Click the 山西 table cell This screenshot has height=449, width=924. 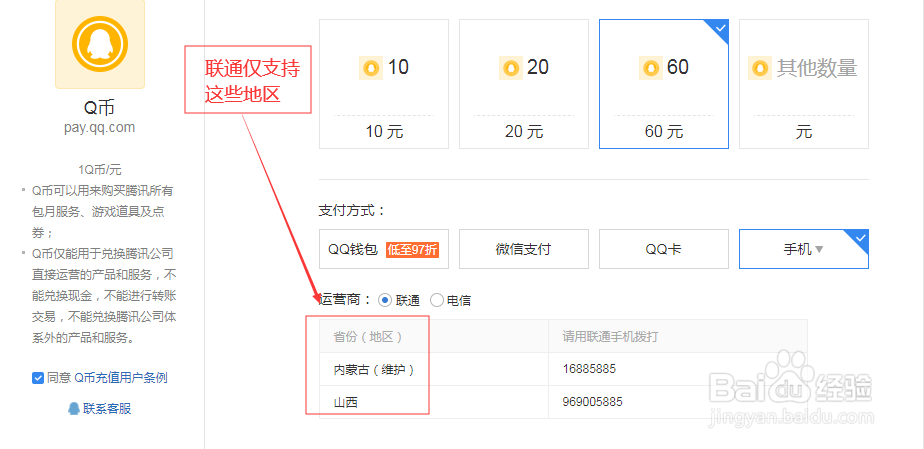(434, 402)
